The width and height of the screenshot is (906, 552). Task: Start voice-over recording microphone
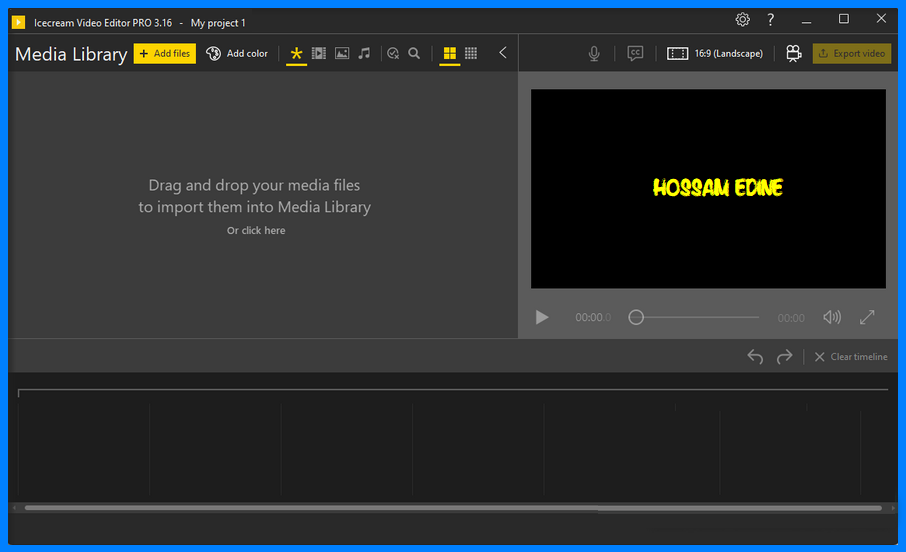[594, 54]
